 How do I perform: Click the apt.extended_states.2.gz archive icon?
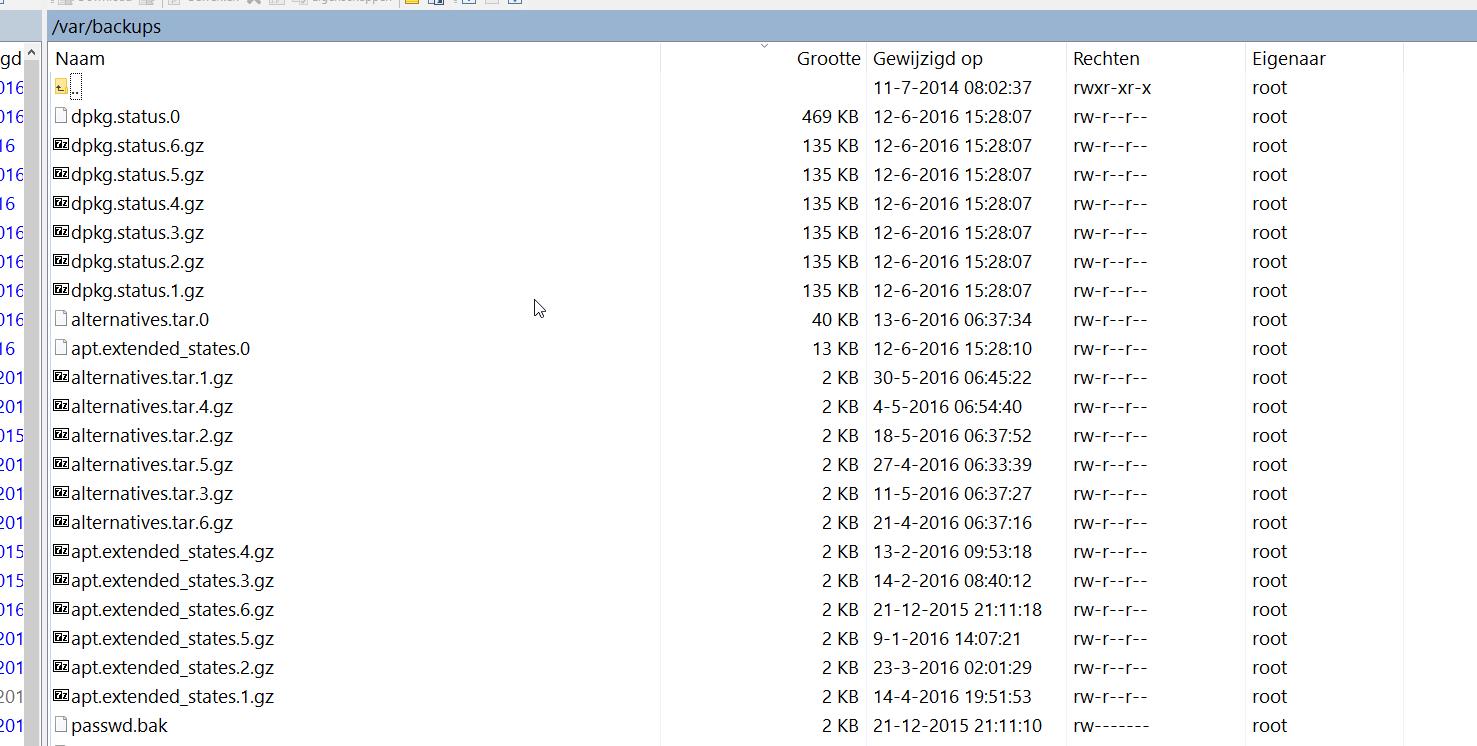(x=61, y=667)
